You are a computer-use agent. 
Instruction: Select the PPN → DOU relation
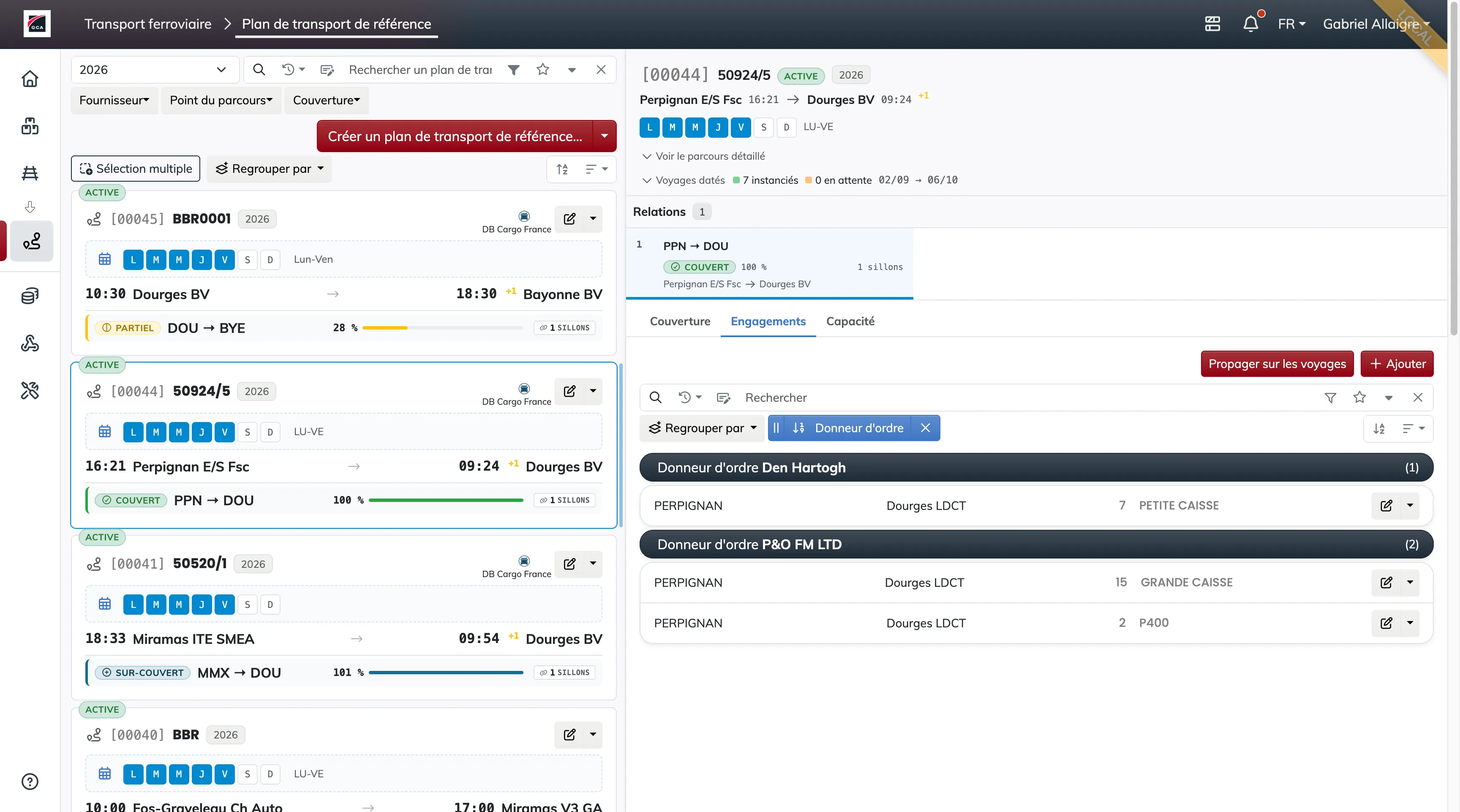coord(769,264)
